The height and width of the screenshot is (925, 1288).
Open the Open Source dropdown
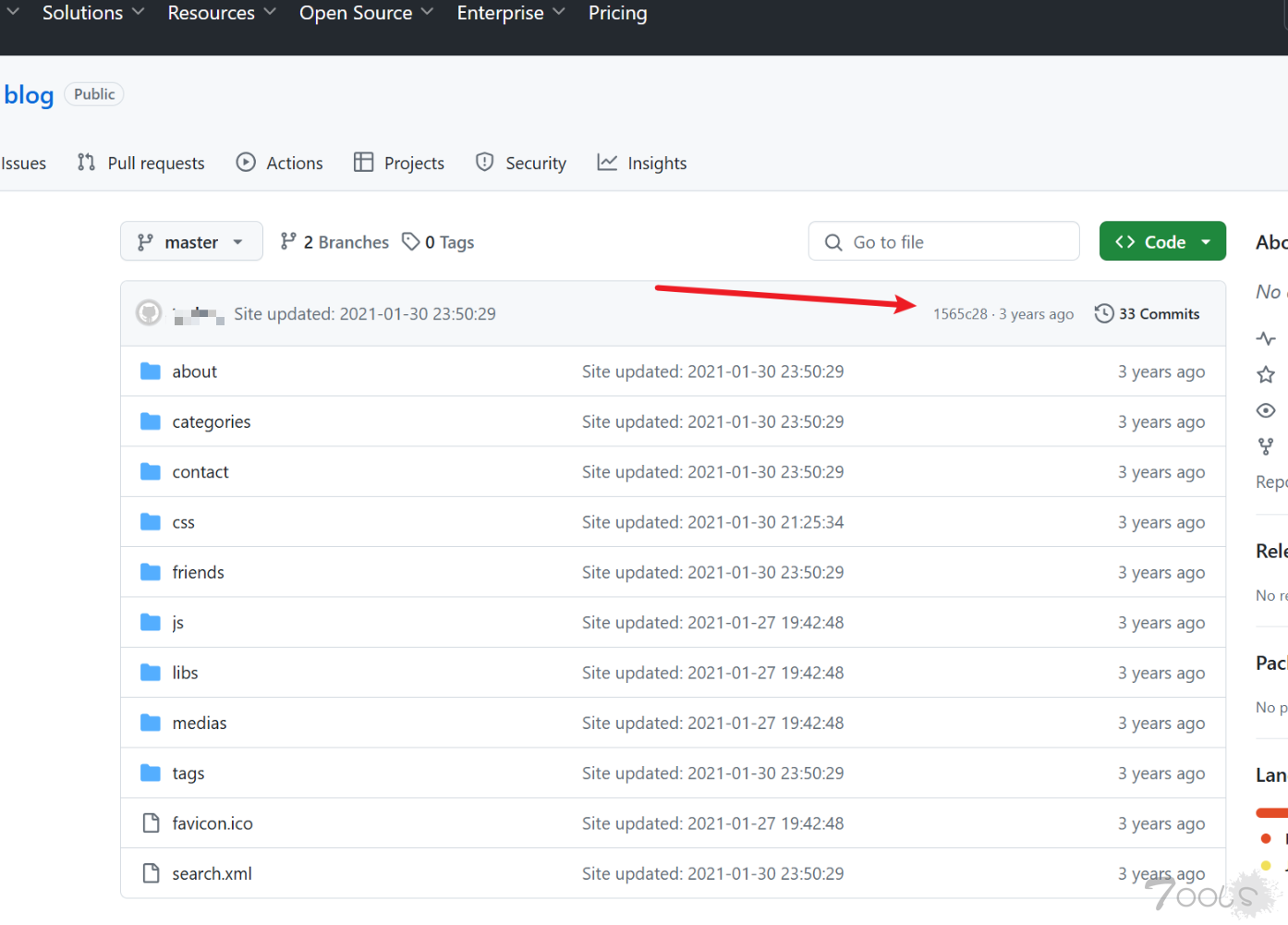[x=366, y=13]
